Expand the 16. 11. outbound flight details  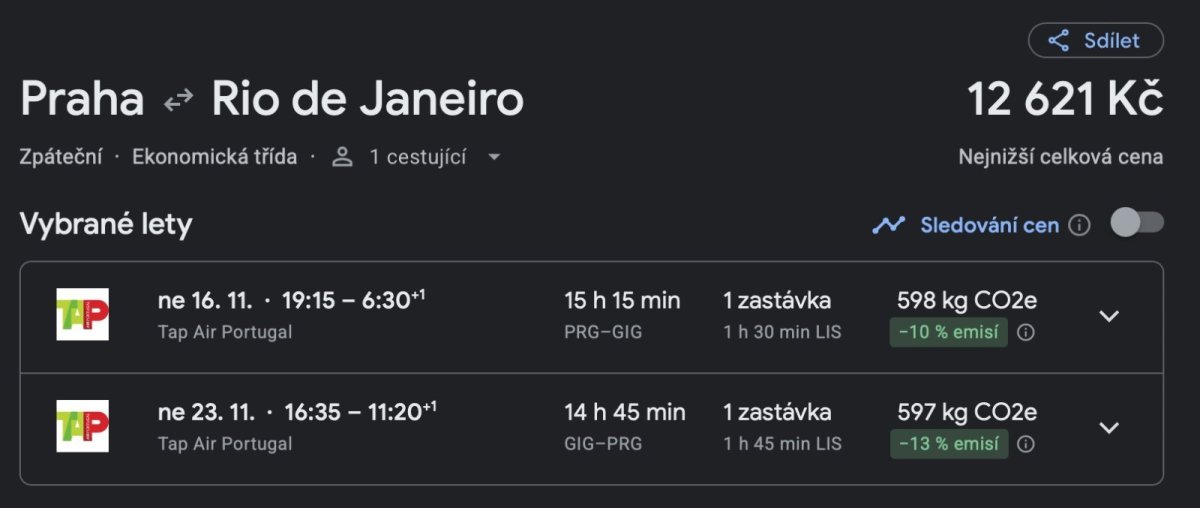[x=1108, y=316]
